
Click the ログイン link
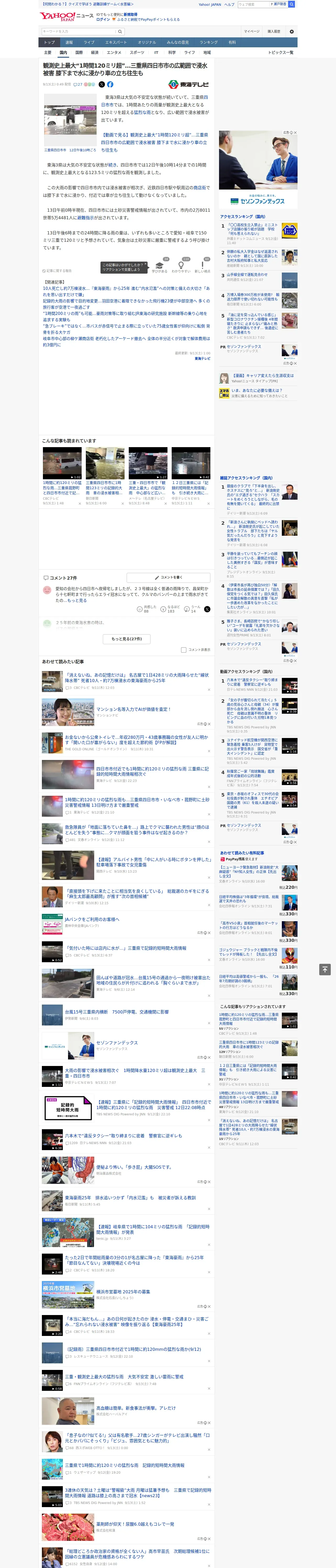[x=103, y=20]
